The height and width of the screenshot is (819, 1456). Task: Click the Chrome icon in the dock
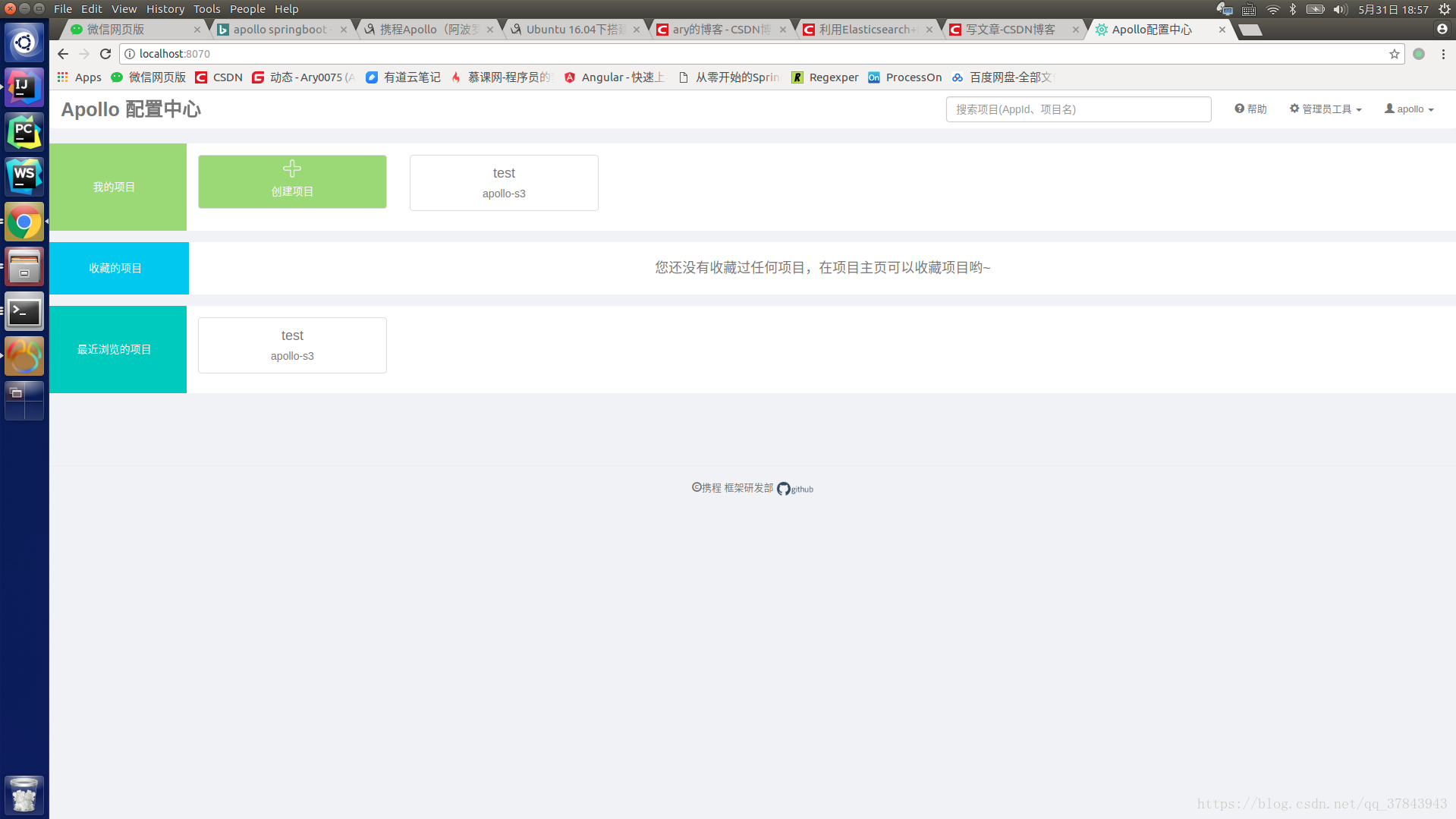click(x=24, y=222)
